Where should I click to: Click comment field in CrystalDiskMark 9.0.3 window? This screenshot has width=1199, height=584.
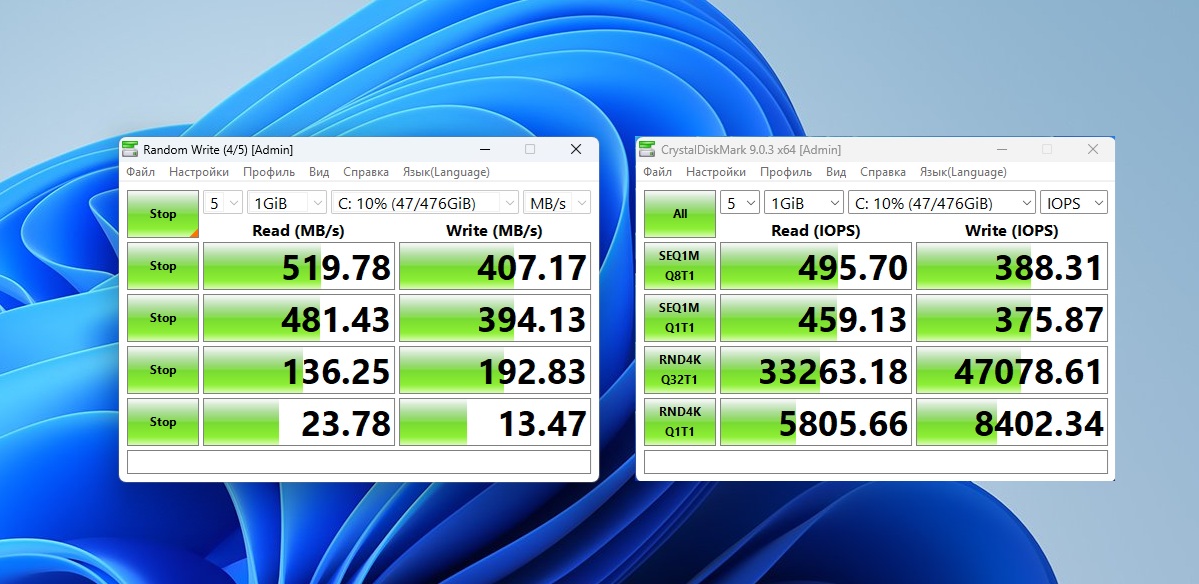[x=876, y=462]
